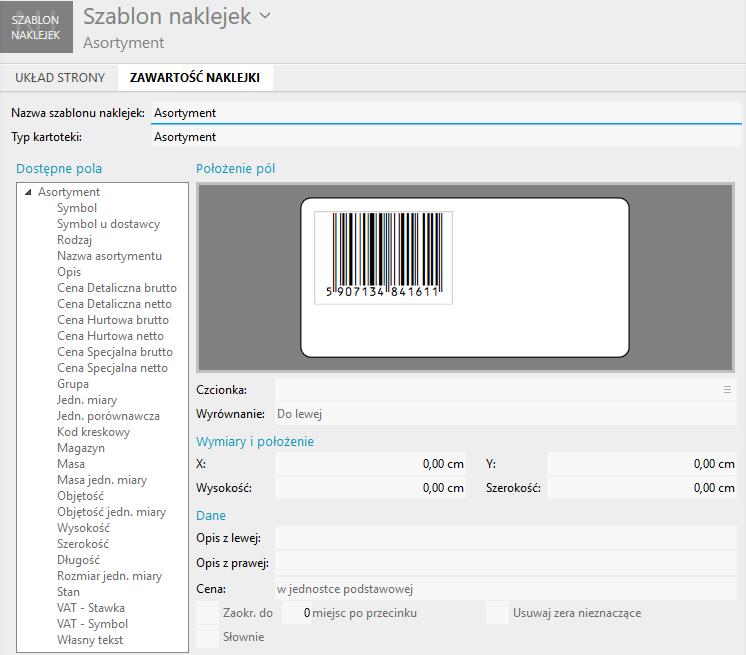Image resolution: width=746 pixels, height=655 pixels.
Task: Click the 'Dane' section heading
Action: 211,516
